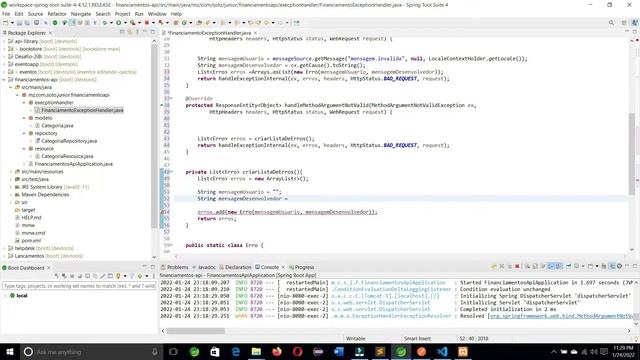The image size is (640, 360).
Task: Click the Pin Console icon
Action: coord(569,267)
